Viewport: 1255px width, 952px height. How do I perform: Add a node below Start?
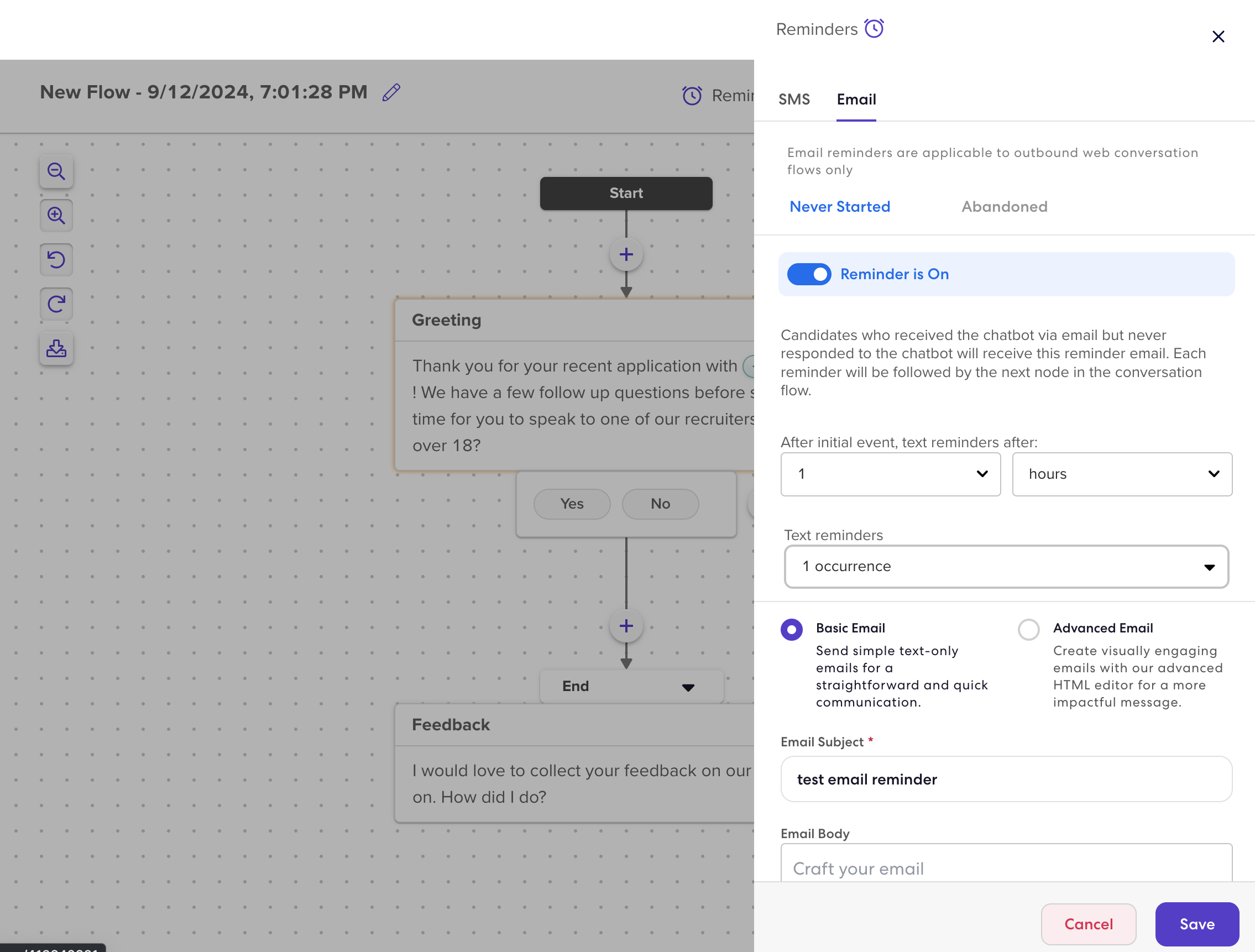pyautogui.click(x=626, y=255)
